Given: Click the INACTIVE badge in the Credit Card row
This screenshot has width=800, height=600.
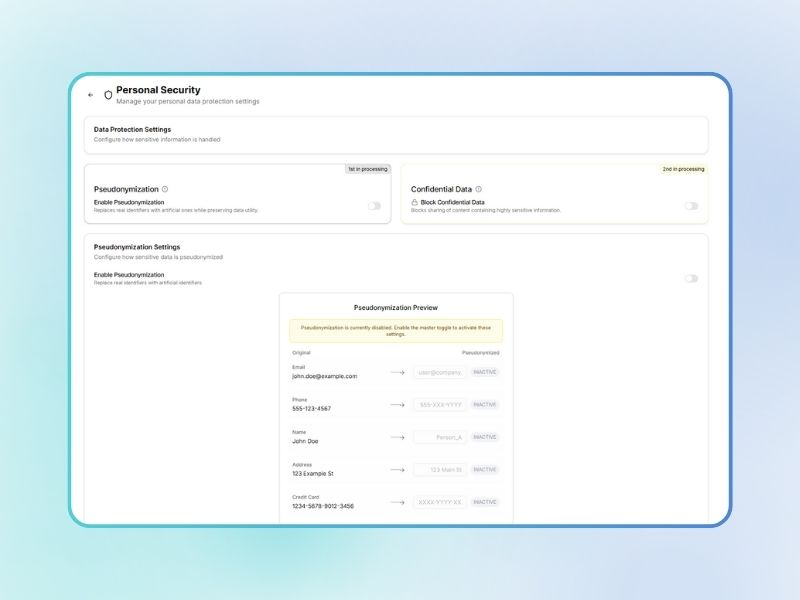Looking at the screenshot, I should (485, 502).
